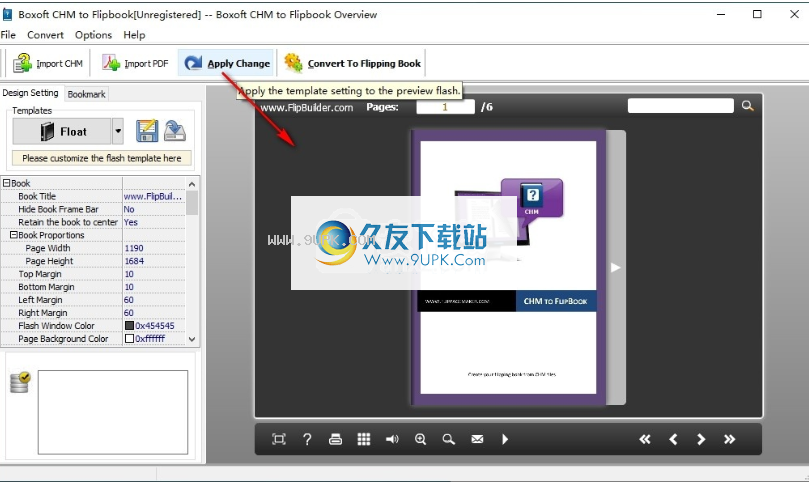
Task: Select the Hide Book Frame Bar value No
Action: 153,209
